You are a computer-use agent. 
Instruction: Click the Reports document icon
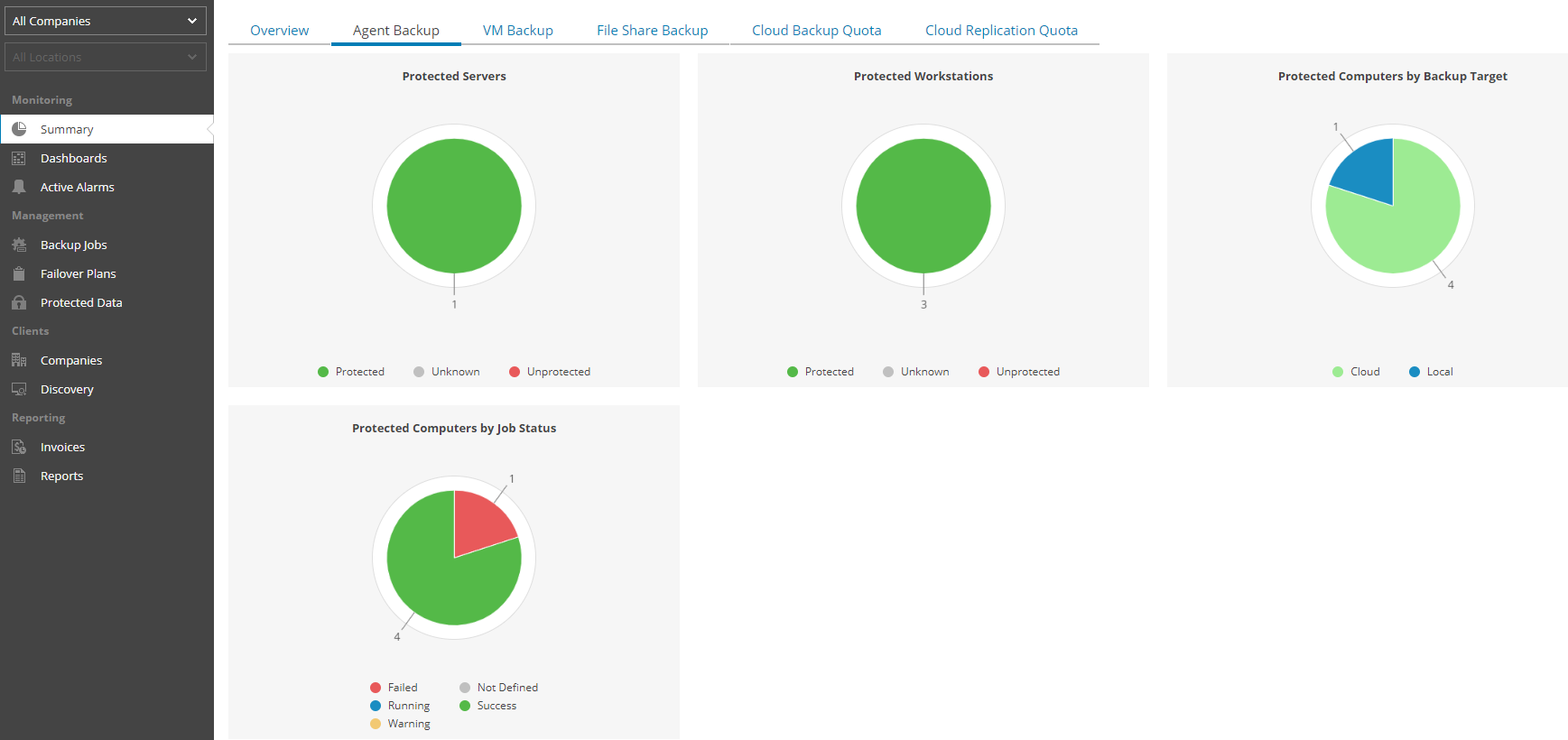(19, 476)
